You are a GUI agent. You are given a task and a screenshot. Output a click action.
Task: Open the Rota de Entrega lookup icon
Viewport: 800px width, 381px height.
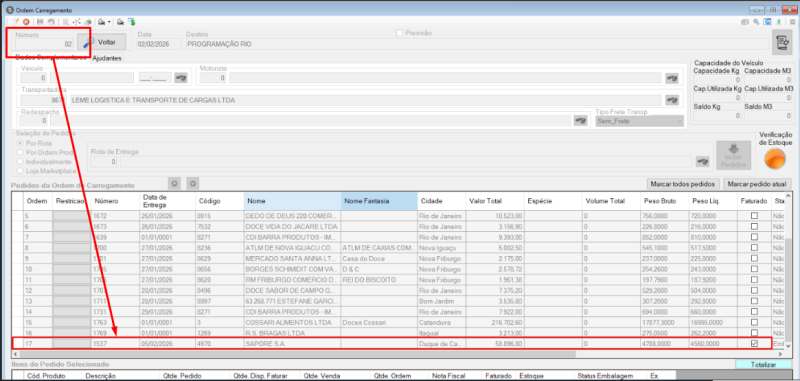(x=703, y=162)
